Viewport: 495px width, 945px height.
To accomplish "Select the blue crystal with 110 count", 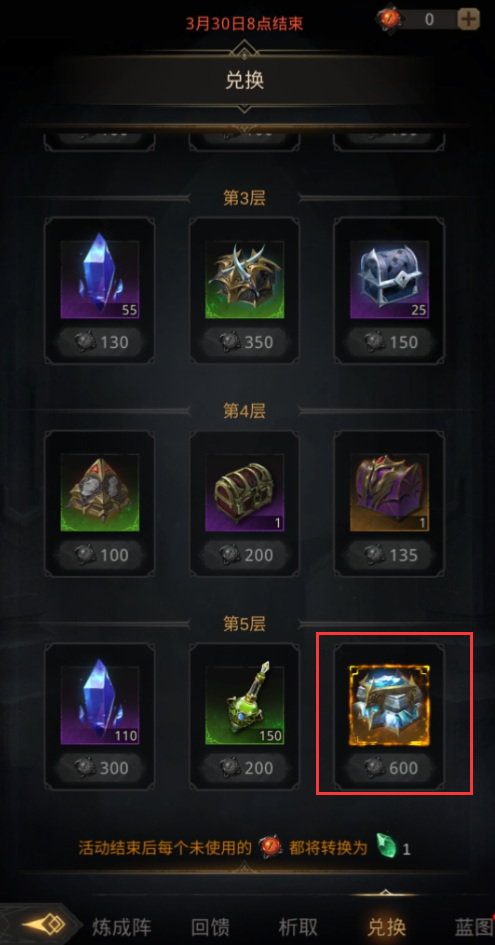I will coord(99,705).
